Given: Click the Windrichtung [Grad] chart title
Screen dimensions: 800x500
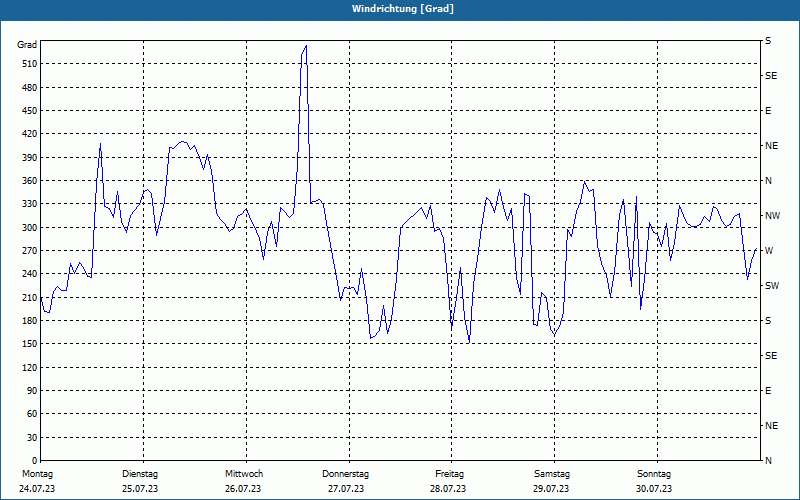Looking at the screenshot, I should point(403,9).
